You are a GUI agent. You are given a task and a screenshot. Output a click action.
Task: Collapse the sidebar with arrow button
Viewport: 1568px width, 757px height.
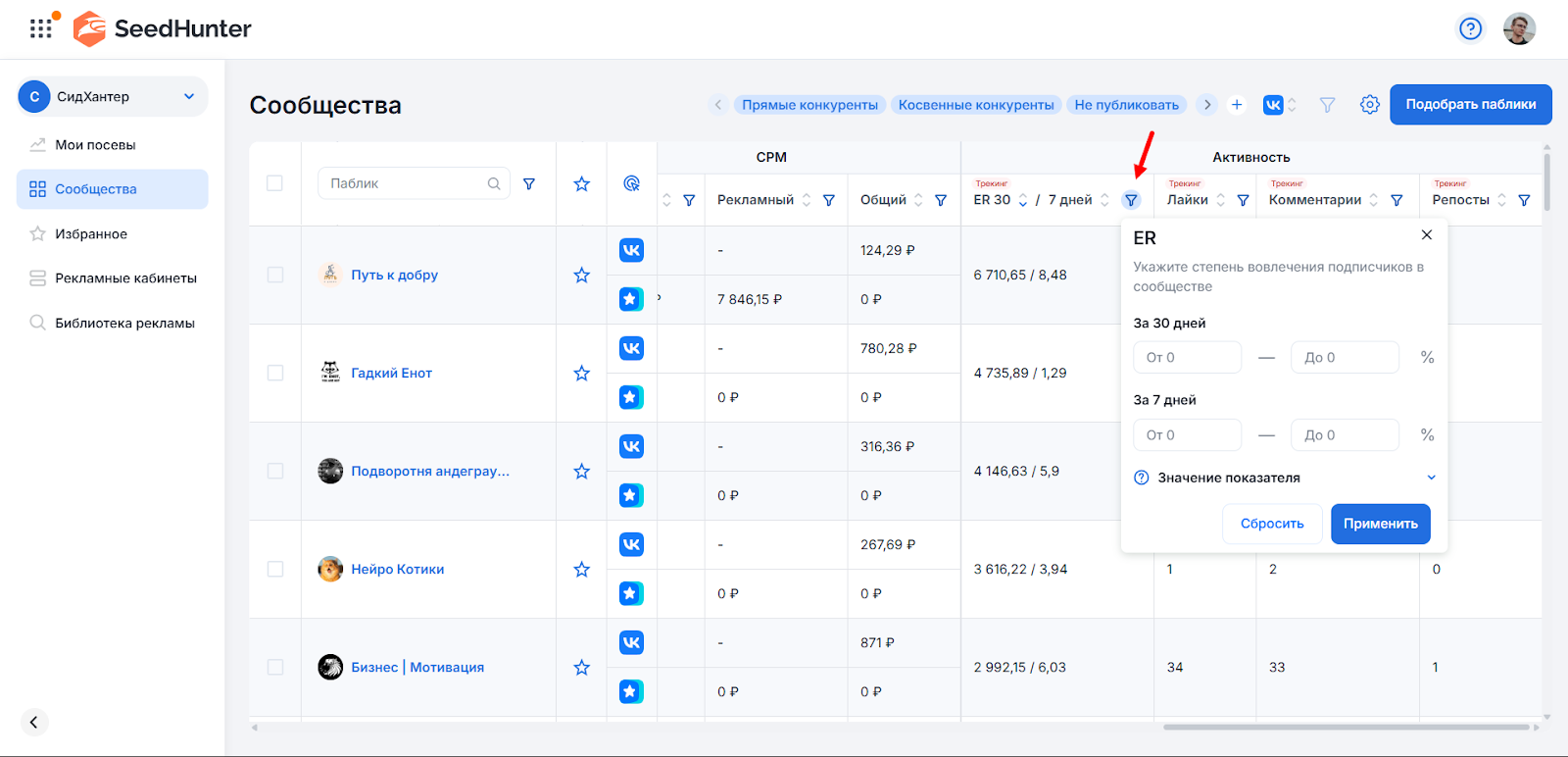(33, 723)
